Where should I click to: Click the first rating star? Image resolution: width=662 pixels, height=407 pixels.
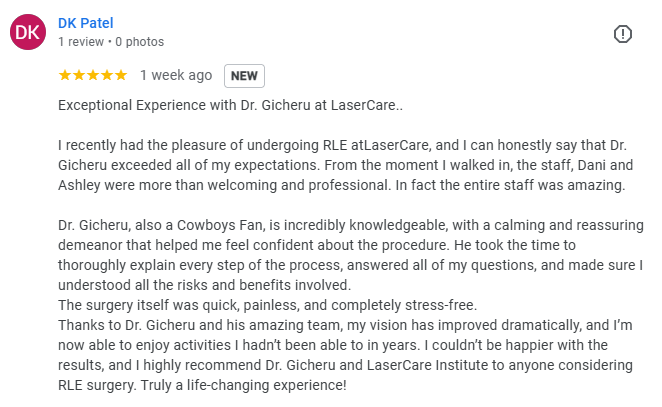pos(65,75)
